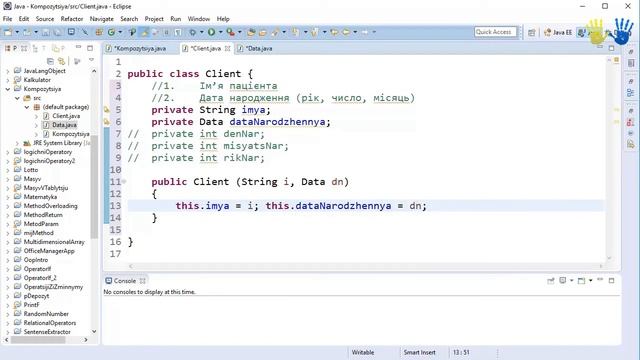Minimize the Console view

[600, 280]
